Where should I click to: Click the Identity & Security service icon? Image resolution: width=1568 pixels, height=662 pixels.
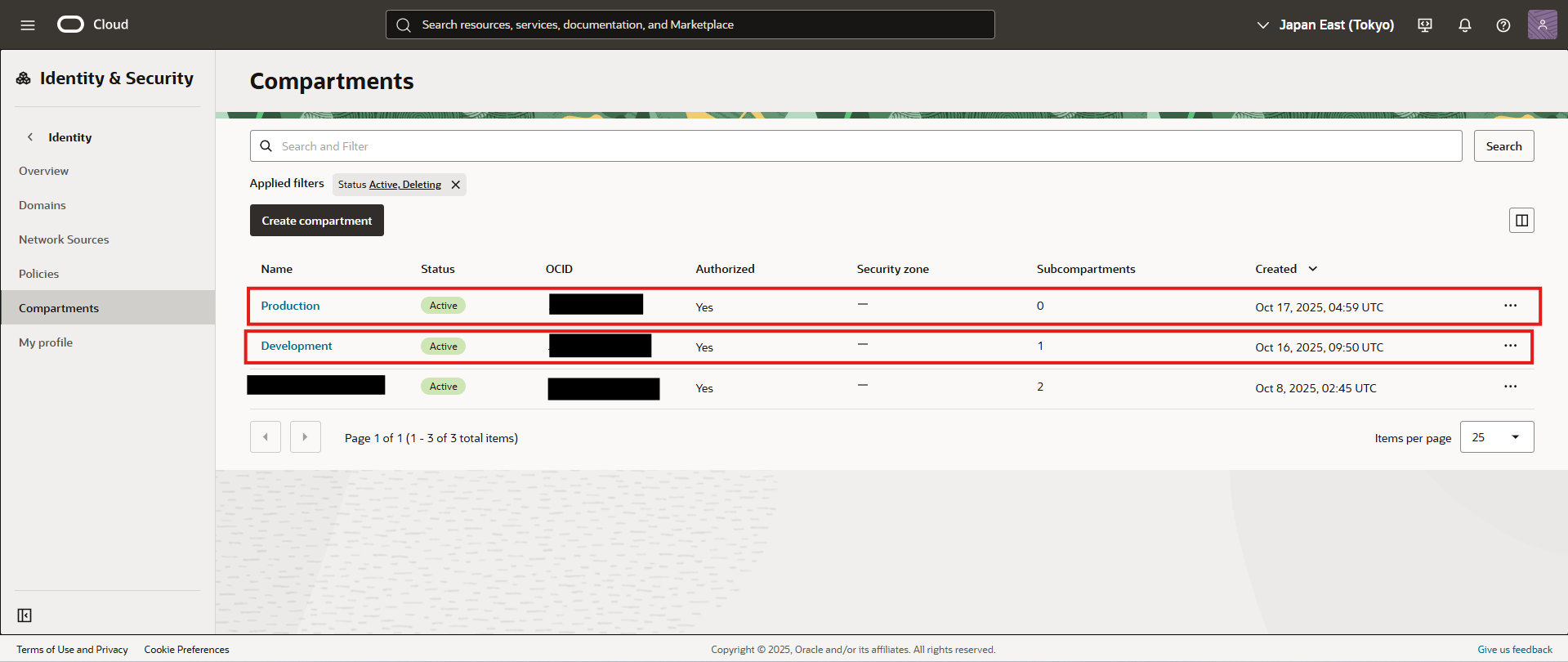coord(24,78)
